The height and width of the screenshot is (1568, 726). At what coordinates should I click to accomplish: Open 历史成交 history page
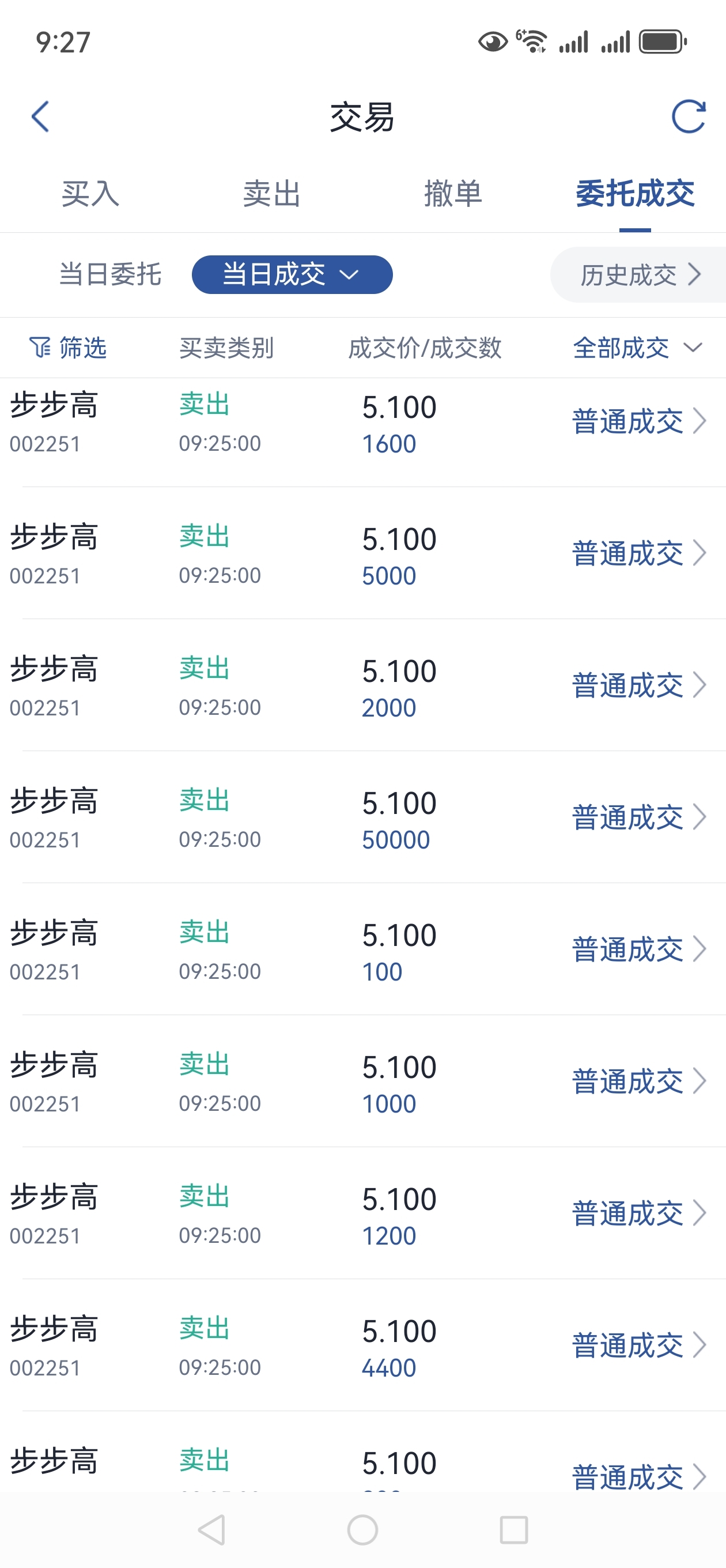[x=639, y=274]
